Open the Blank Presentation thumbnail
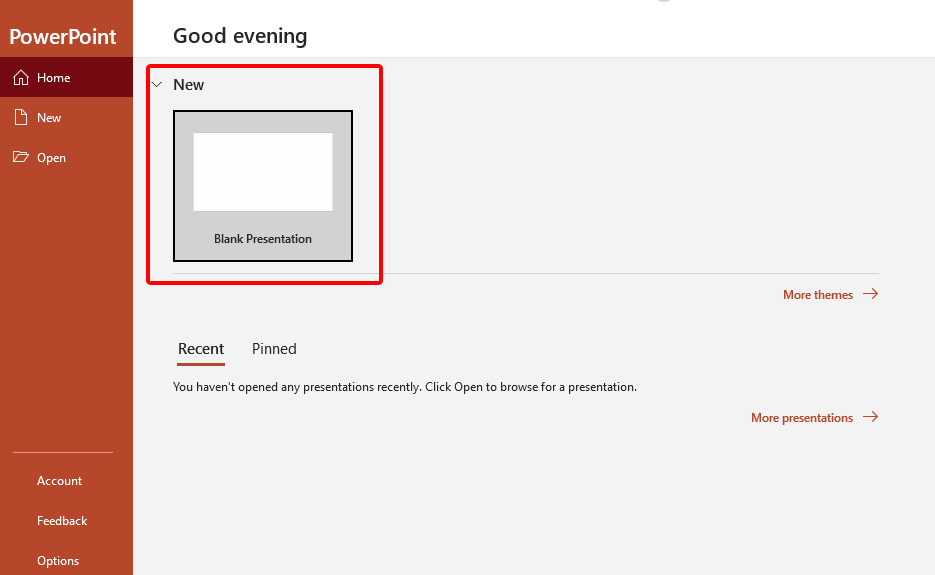 [x=263, y=186]
